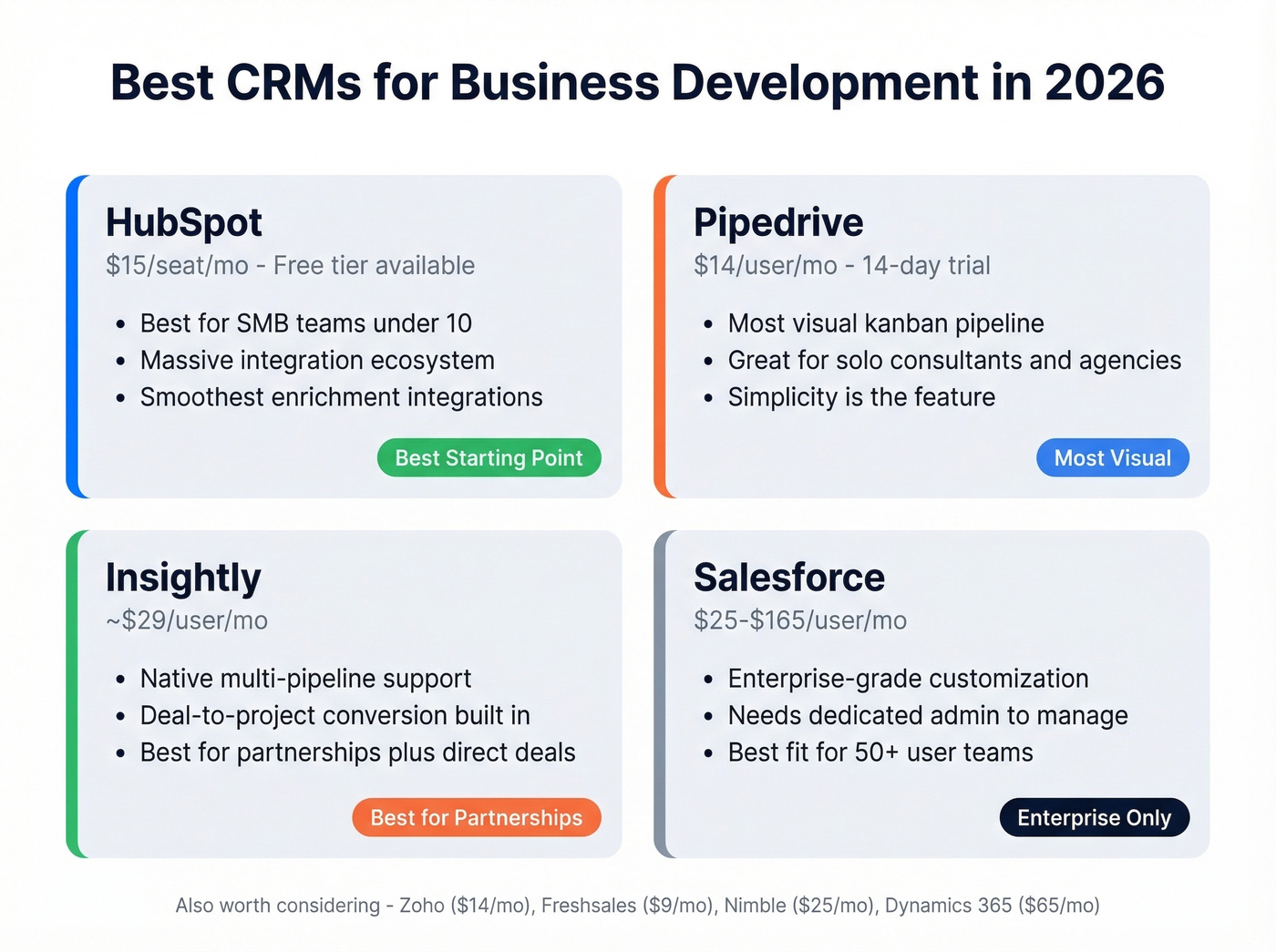Select the Most visual kanban pipeline bullet

click(885, 322)
